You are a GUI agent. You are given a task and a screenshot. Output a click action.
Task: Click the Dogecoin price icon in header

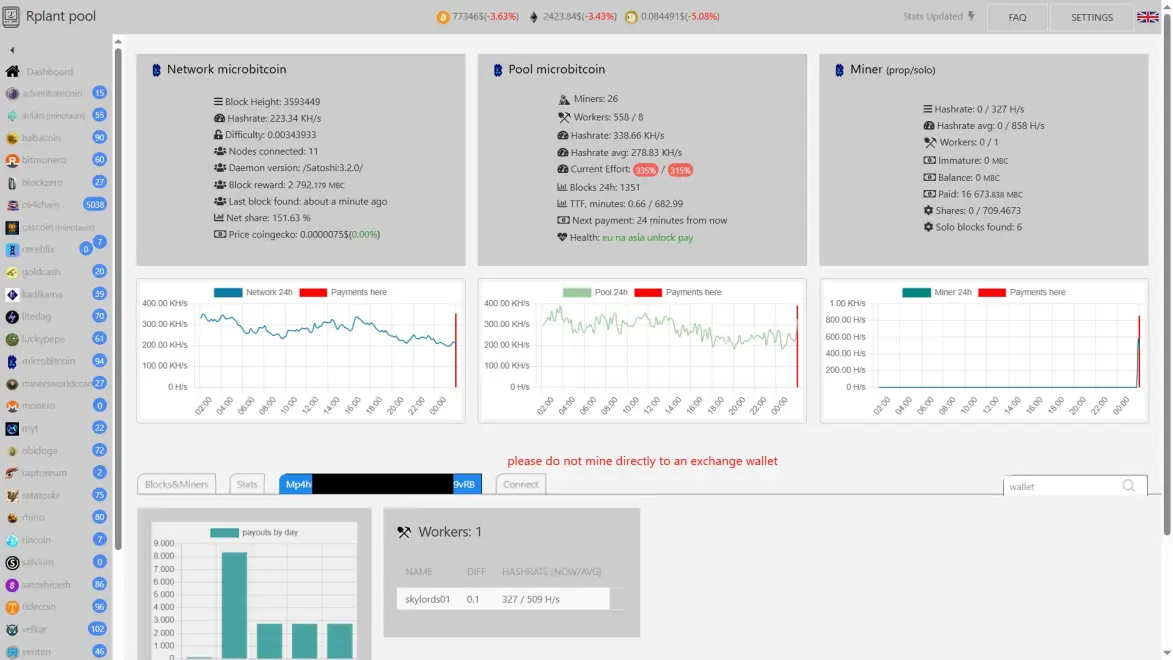631,16
